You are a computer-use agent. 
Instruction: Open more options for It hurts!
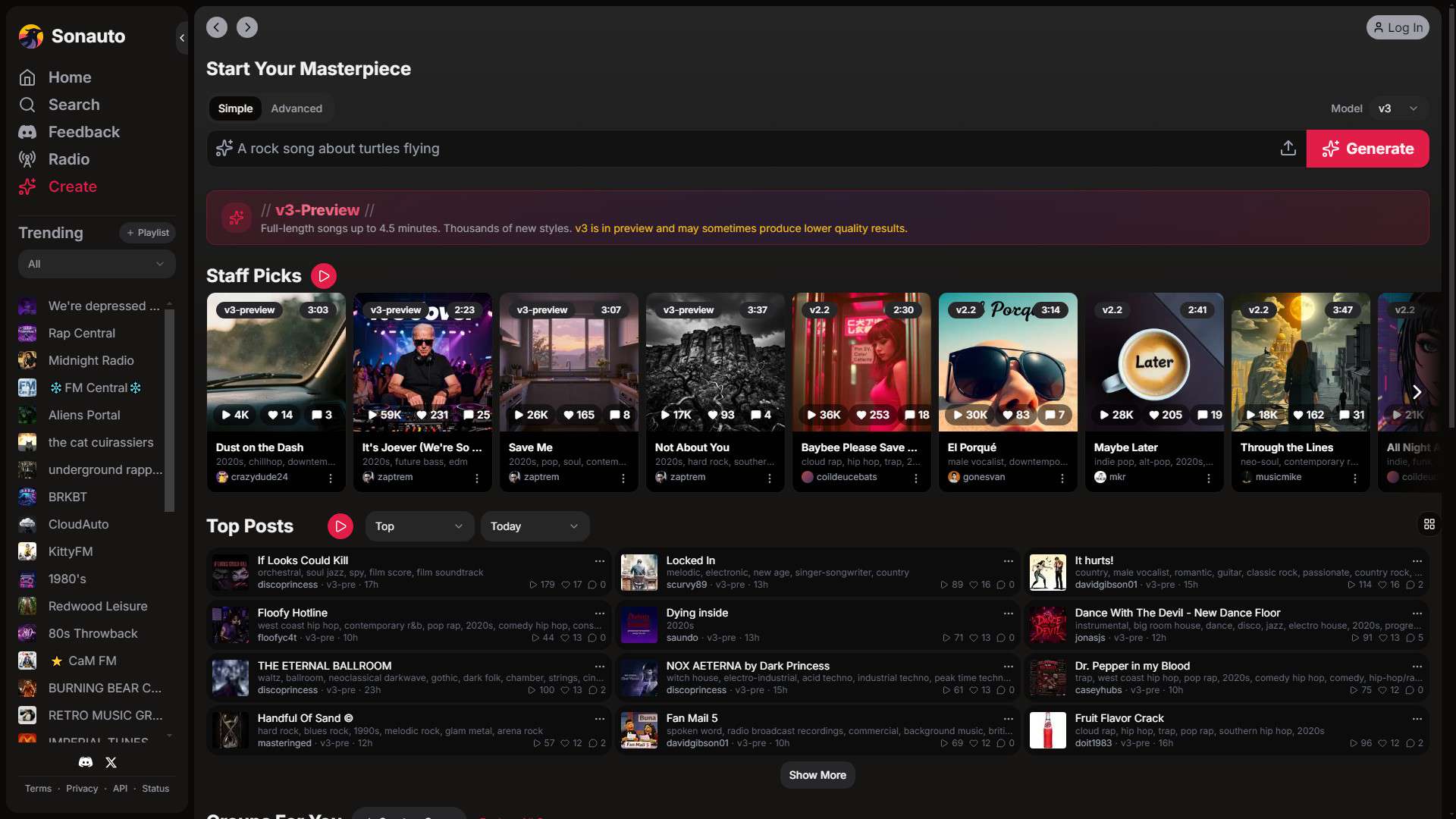tap(1417, 561)
